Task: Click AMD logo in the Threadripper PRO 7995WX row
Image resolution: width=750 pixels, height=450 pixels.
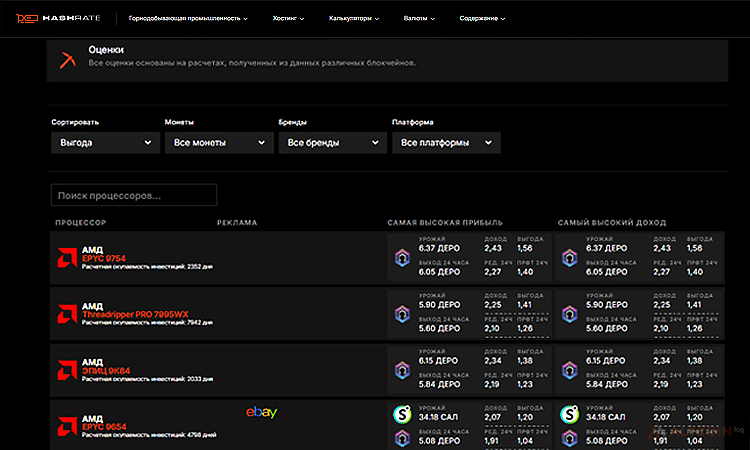Action: point(67,314)
